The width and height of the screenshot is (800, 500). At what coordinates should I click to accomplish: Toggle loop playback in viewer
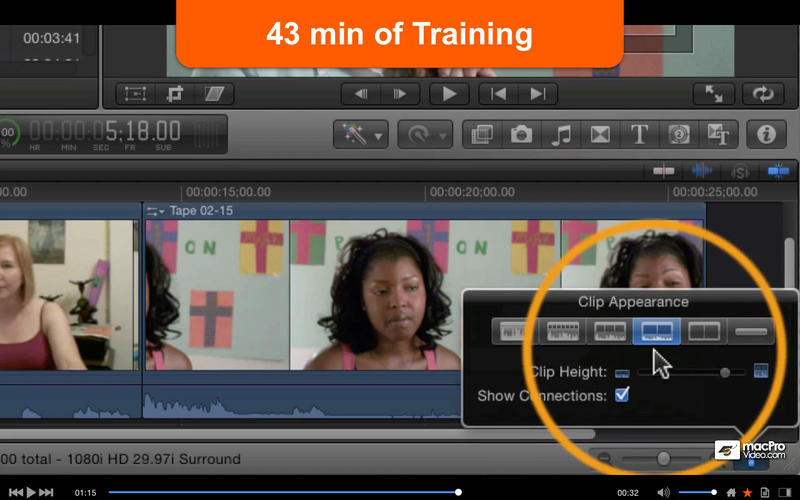(x=765, y=94)
